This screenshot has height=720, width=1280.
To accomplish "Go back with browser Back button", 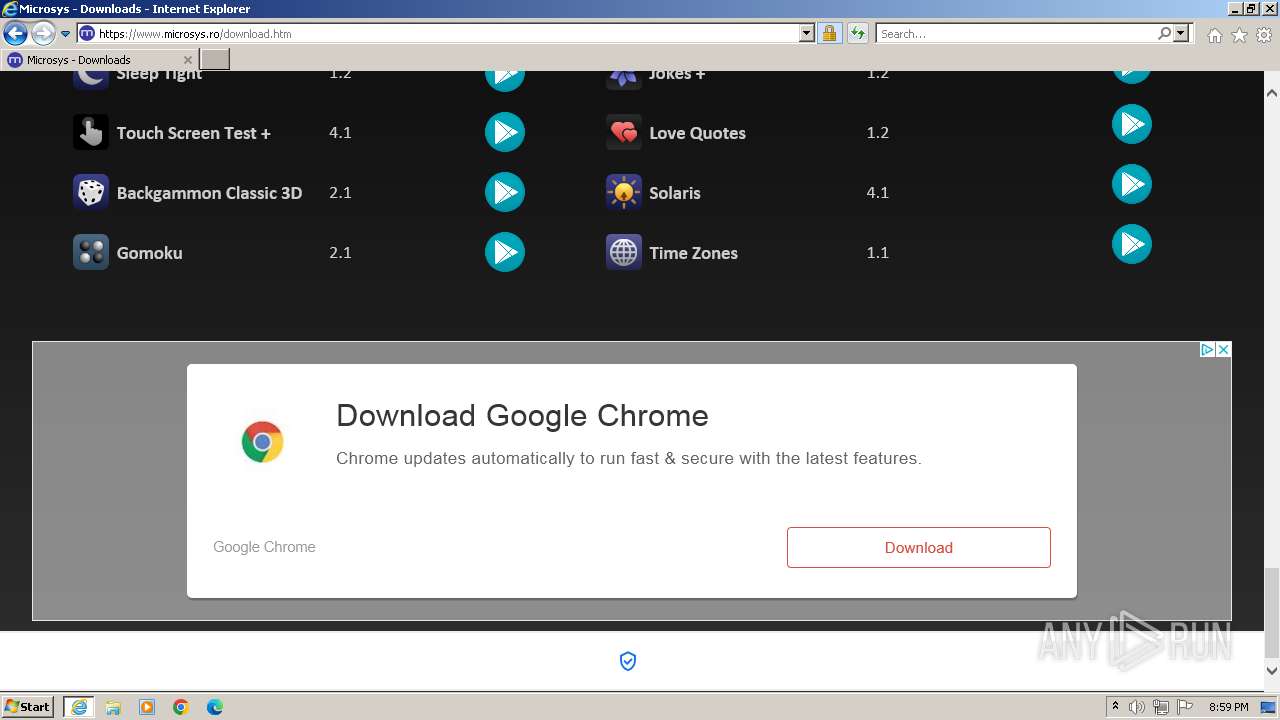I will [x=15, y=33].
